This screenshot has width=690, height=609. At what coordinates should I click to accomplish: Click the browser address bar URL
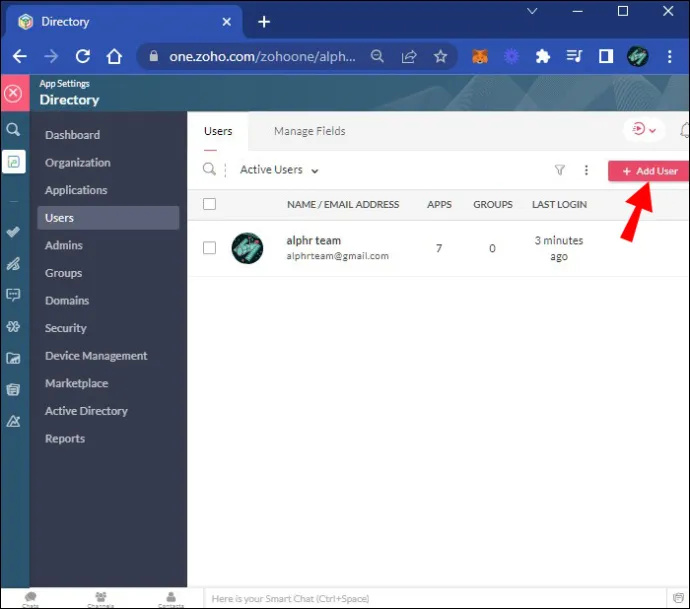pyautogui.click(x=262, y=56)
